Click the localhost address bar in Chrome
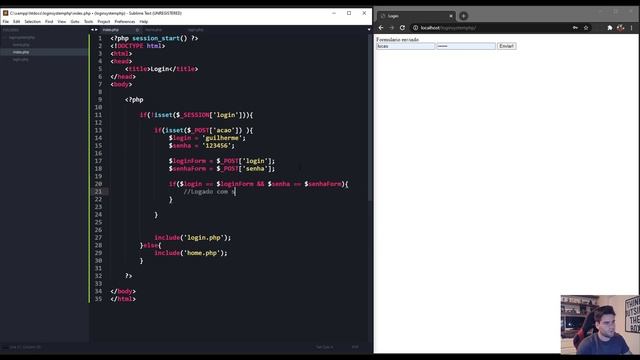This screenshot has width=640, height=360. pyautogui.click(x=490, y=28)
